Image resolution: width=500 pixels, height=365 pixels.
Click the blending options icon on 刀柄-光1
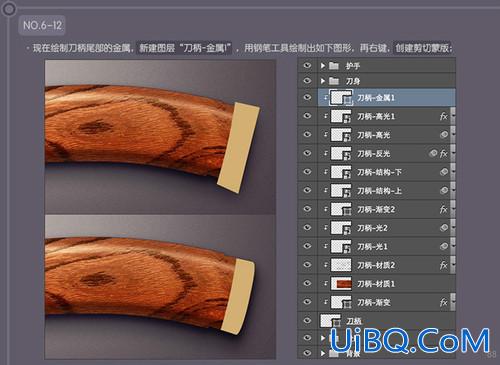(444, 246)
